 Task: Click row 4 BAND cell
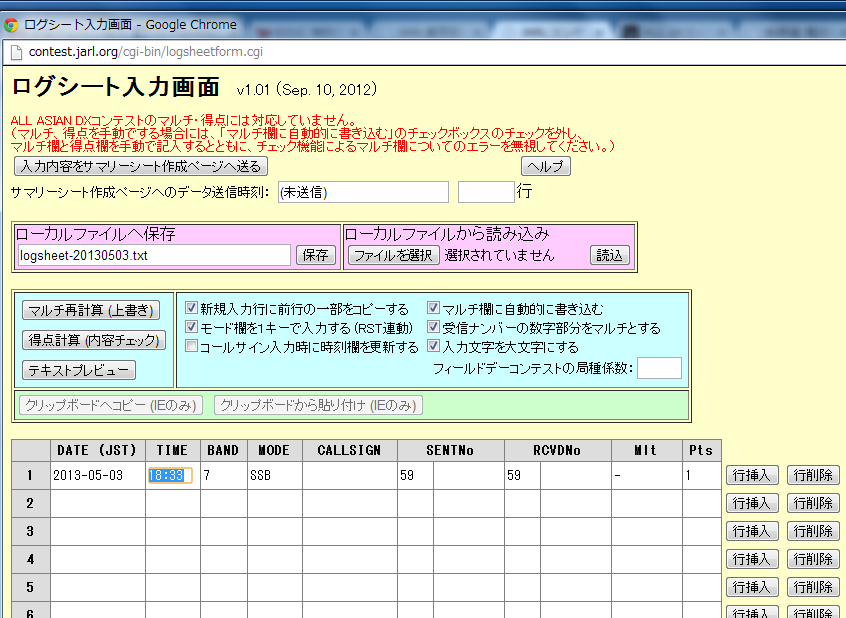(224, 560)
